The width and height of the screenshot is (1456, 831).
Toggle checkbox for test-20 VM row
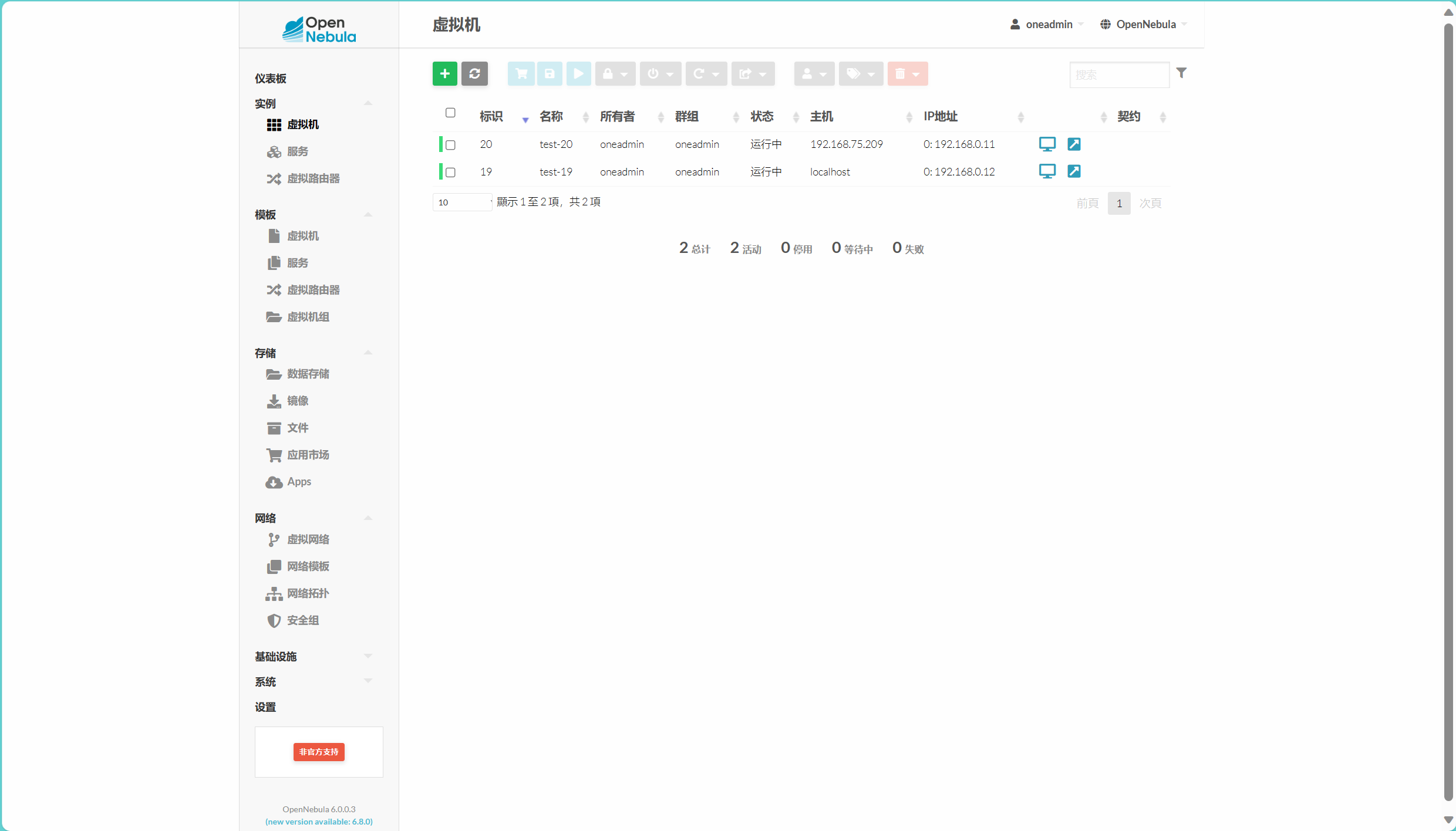tap(451, 144)
